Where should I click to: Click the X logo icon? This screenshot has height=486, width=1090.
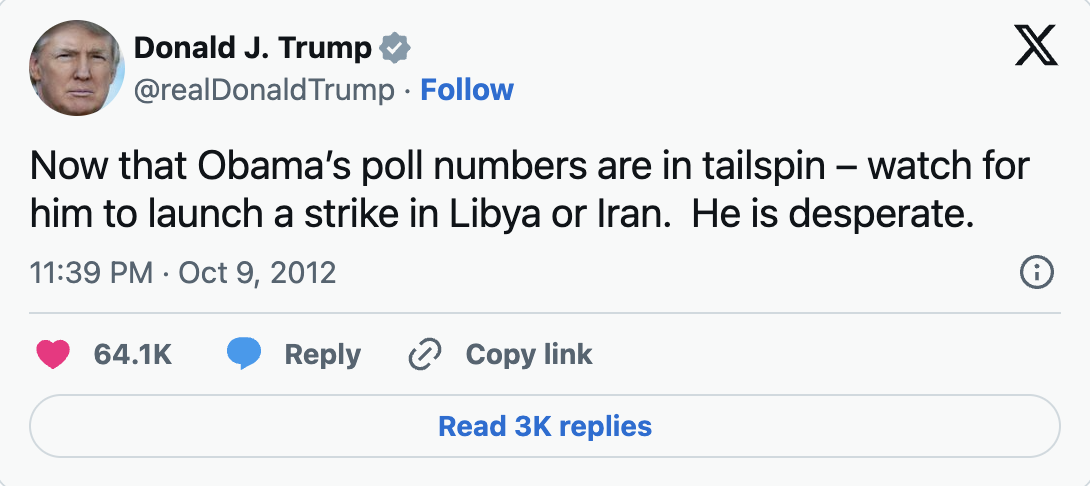pyautogui.click(x=1036, y=47)
